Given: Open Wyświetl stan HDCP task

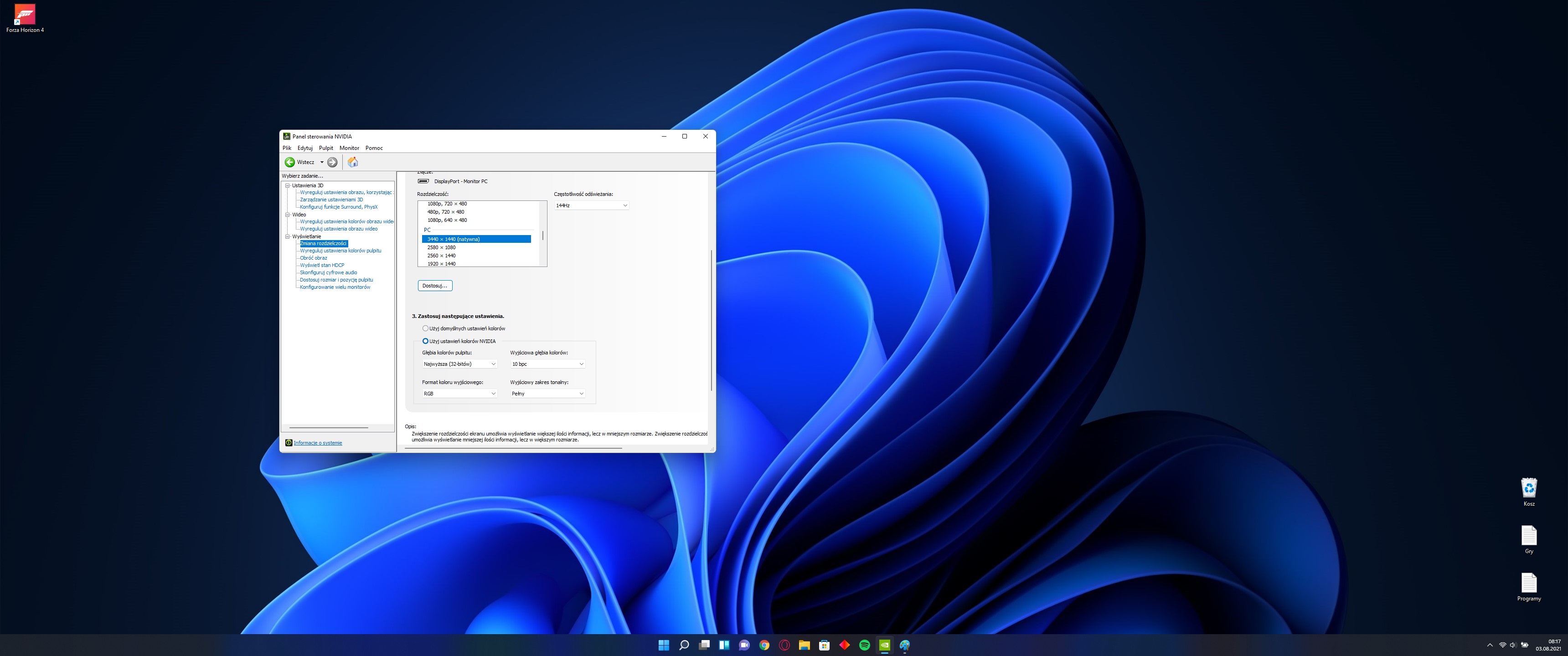Looking at the screenshot, I should (x=322, y=265).
